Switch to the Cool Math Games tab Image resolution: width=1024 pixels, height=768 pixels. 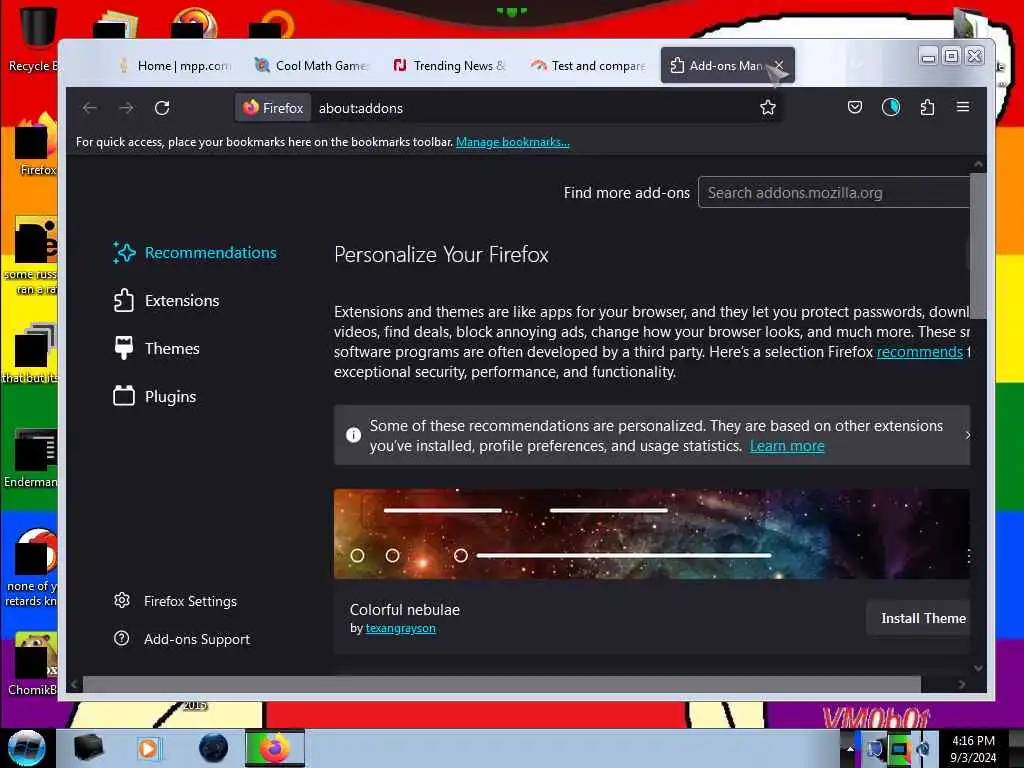[x=312, y=65]
